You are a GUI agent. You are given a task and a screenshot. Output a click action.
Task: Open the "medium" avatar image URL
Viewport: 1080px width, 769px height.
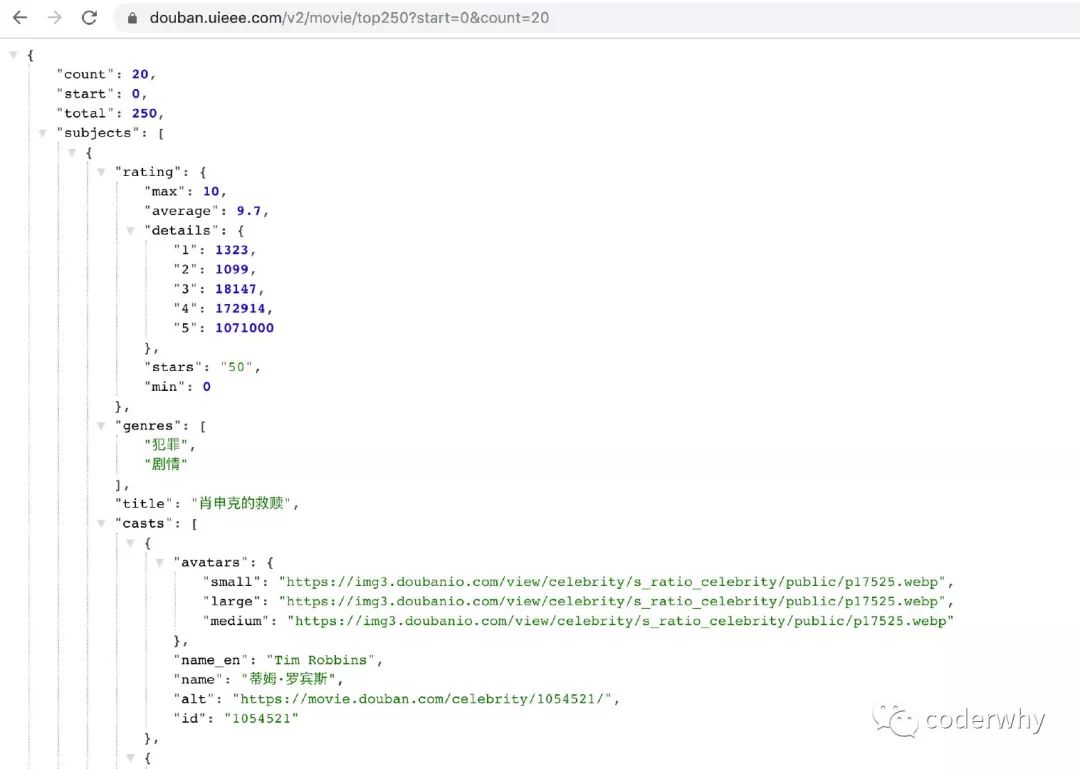621,621
